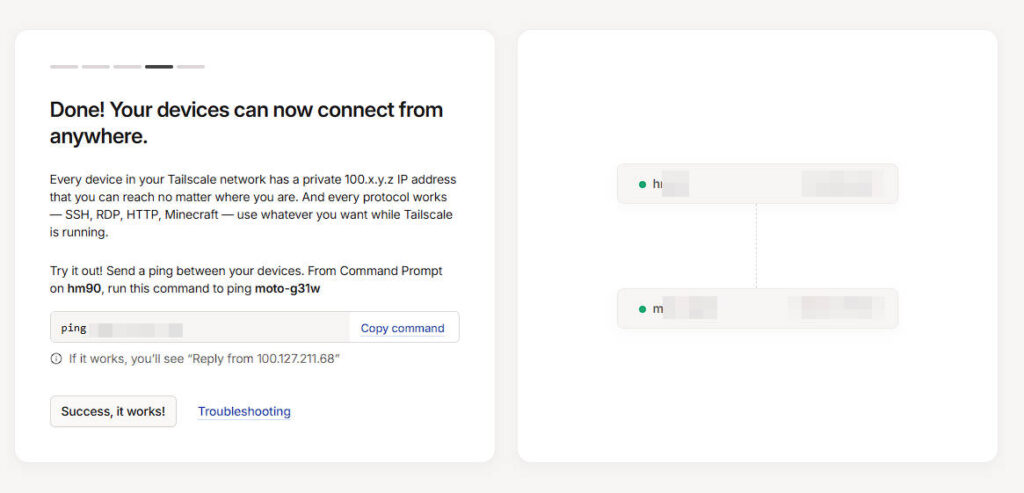Select the bottom device card in the diagram
The image size is (1024, 493).
[x=756, y=309]
